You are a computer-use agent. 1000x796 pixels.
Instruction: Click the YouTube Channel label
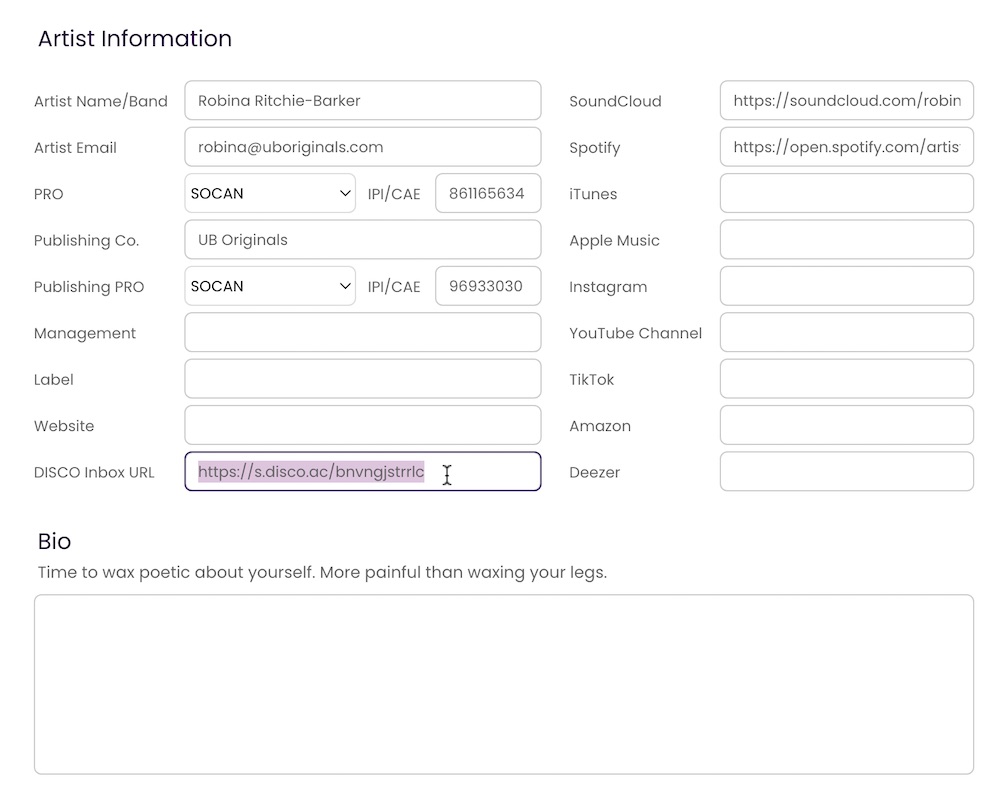coord(635,333)
